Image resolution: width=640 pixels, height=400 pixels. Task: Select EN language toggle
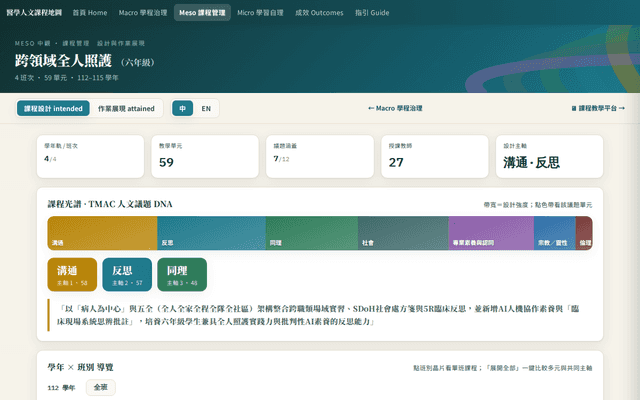206,109
